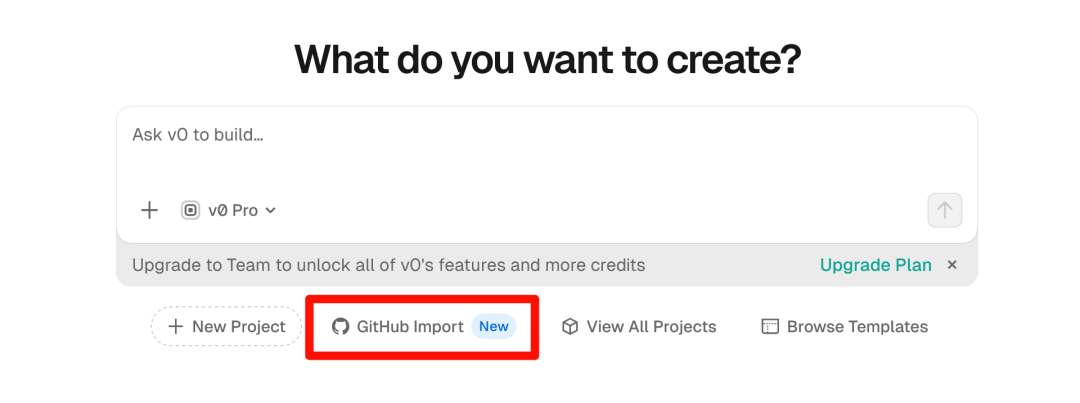Click the plus icon in New Project
Screen dimensions: 1080x403
pyautogui.click(x=175, y=327)
